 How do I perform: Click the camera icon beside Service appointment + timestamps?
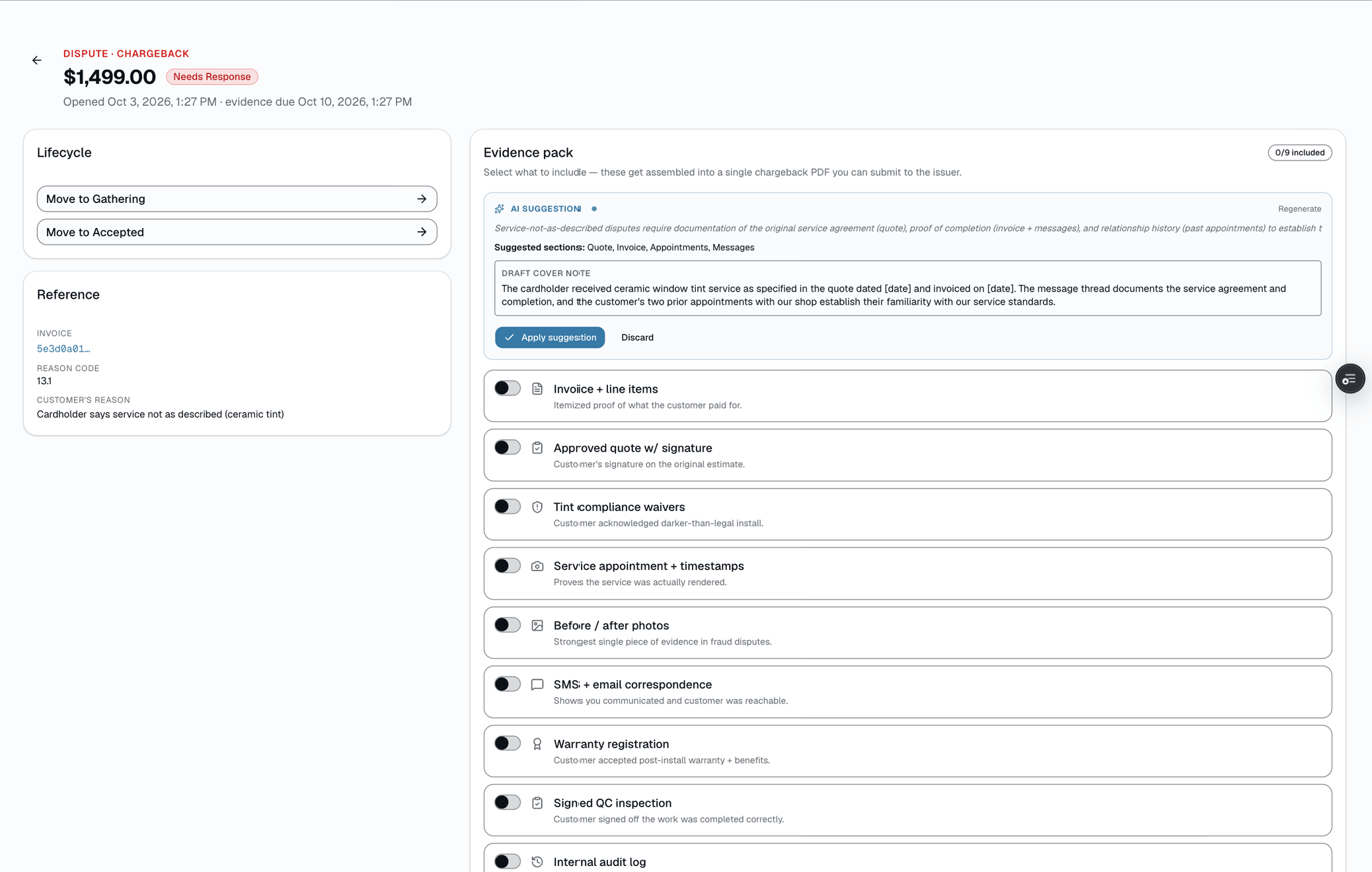[x=537, y=567]
